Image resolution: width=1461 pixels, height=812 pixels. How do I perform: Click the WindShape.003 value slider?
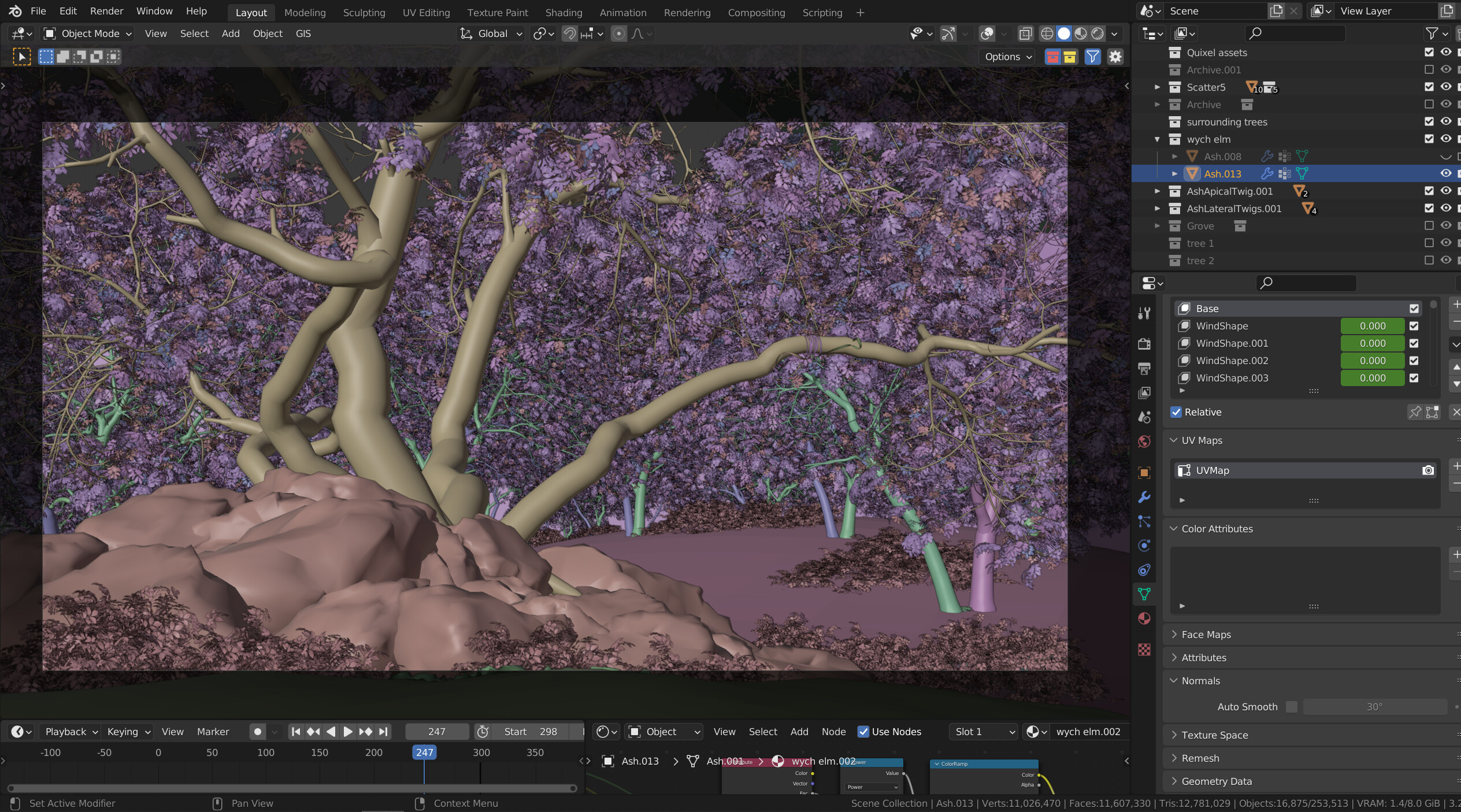coord(1373,378)
